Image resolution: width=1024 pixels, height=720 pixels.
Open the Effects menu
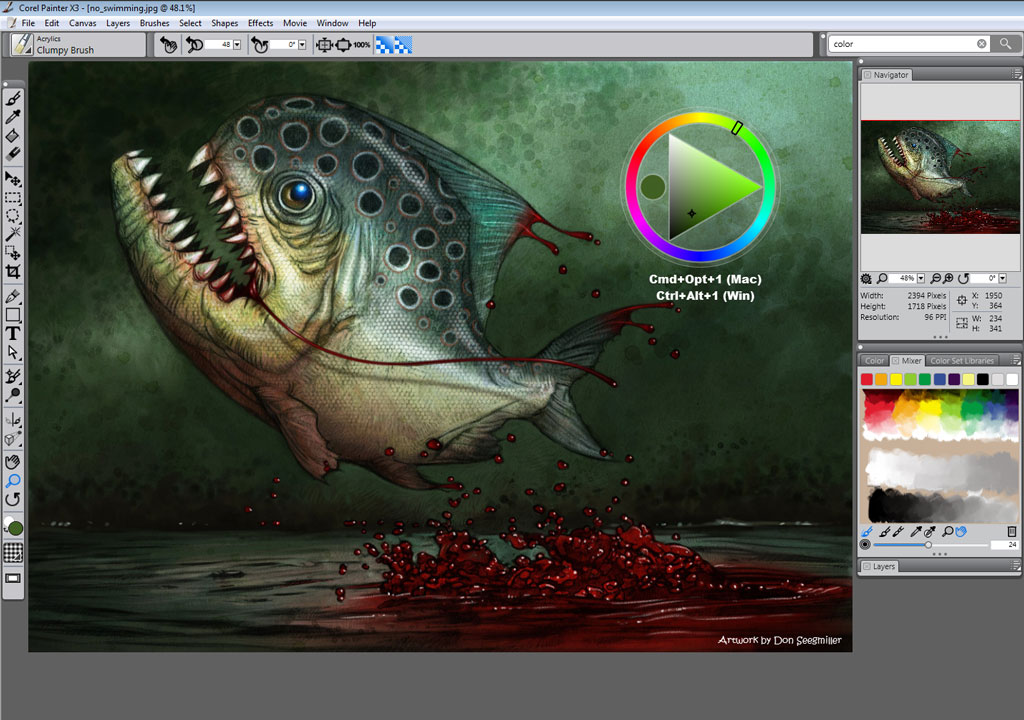[260, 23]
